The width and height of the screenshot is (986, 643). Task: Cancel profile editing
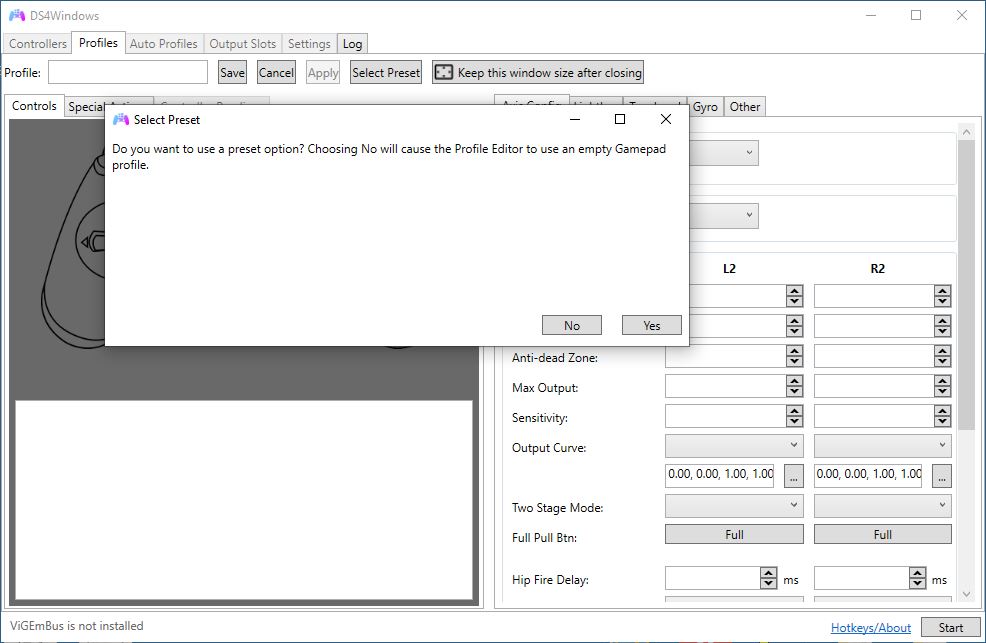(x=276, y=72)
